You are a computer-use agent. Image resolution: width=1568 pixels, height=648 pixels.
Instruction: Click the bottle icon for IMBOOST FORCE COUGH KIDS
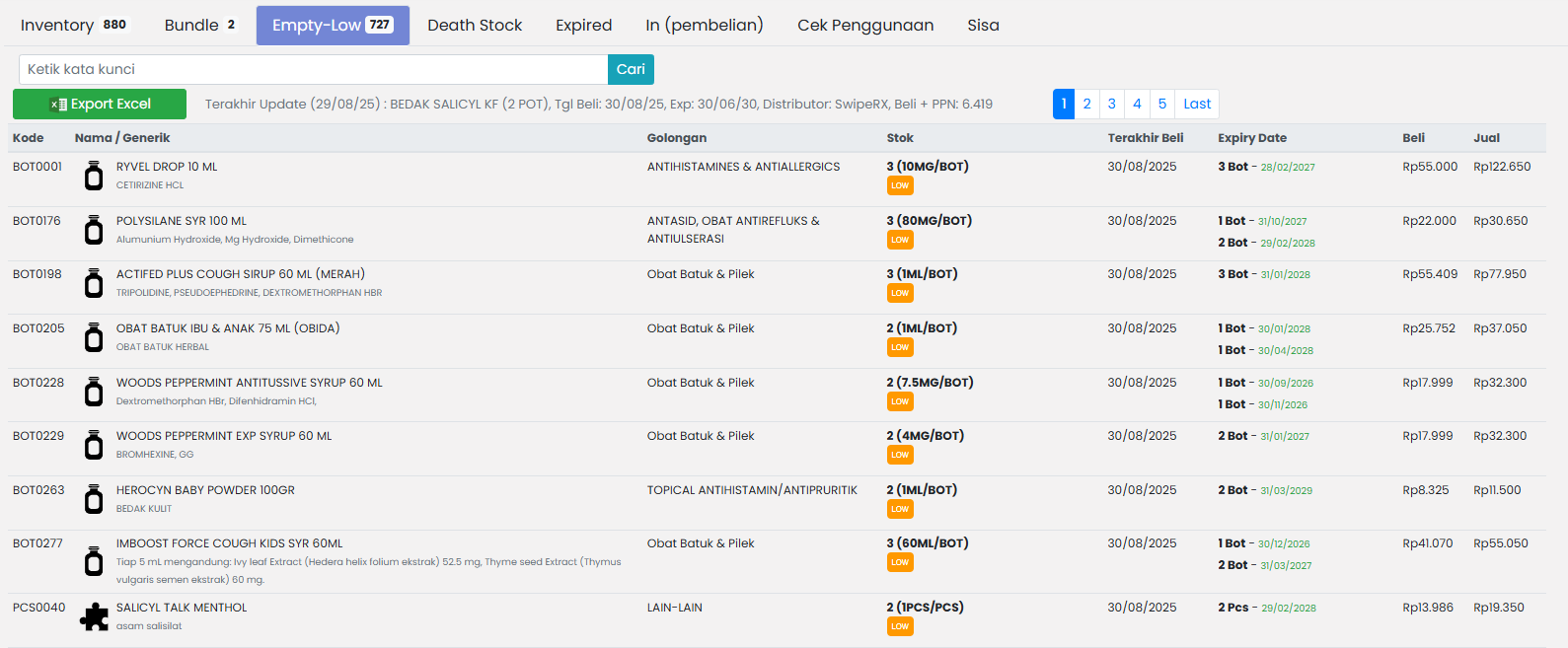click(x=94, y=561)
